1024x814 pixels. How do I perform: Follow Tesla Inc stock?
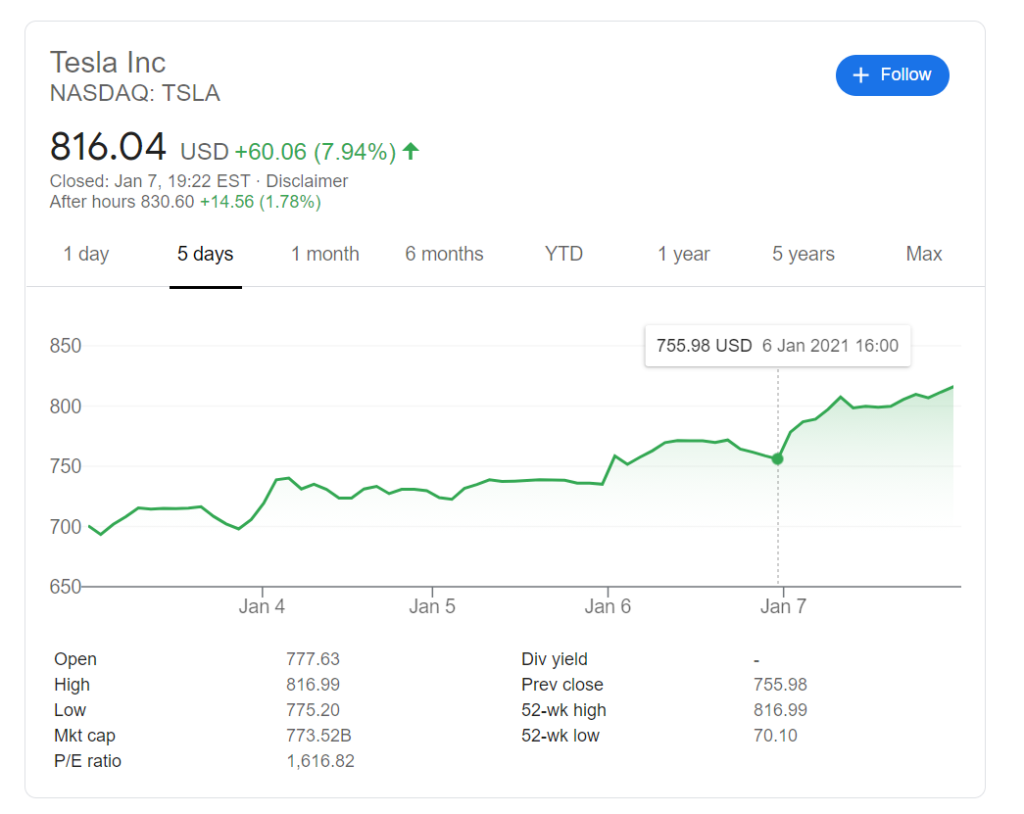(892, 74)
